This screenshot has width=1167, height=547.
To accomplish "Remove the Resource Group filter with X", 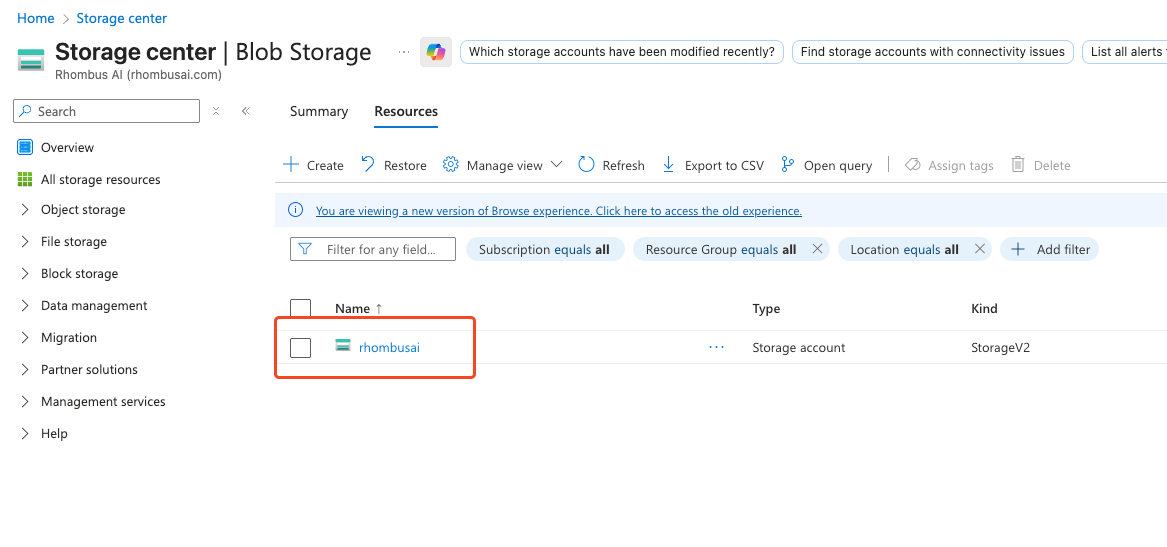I will coord(817,249).
